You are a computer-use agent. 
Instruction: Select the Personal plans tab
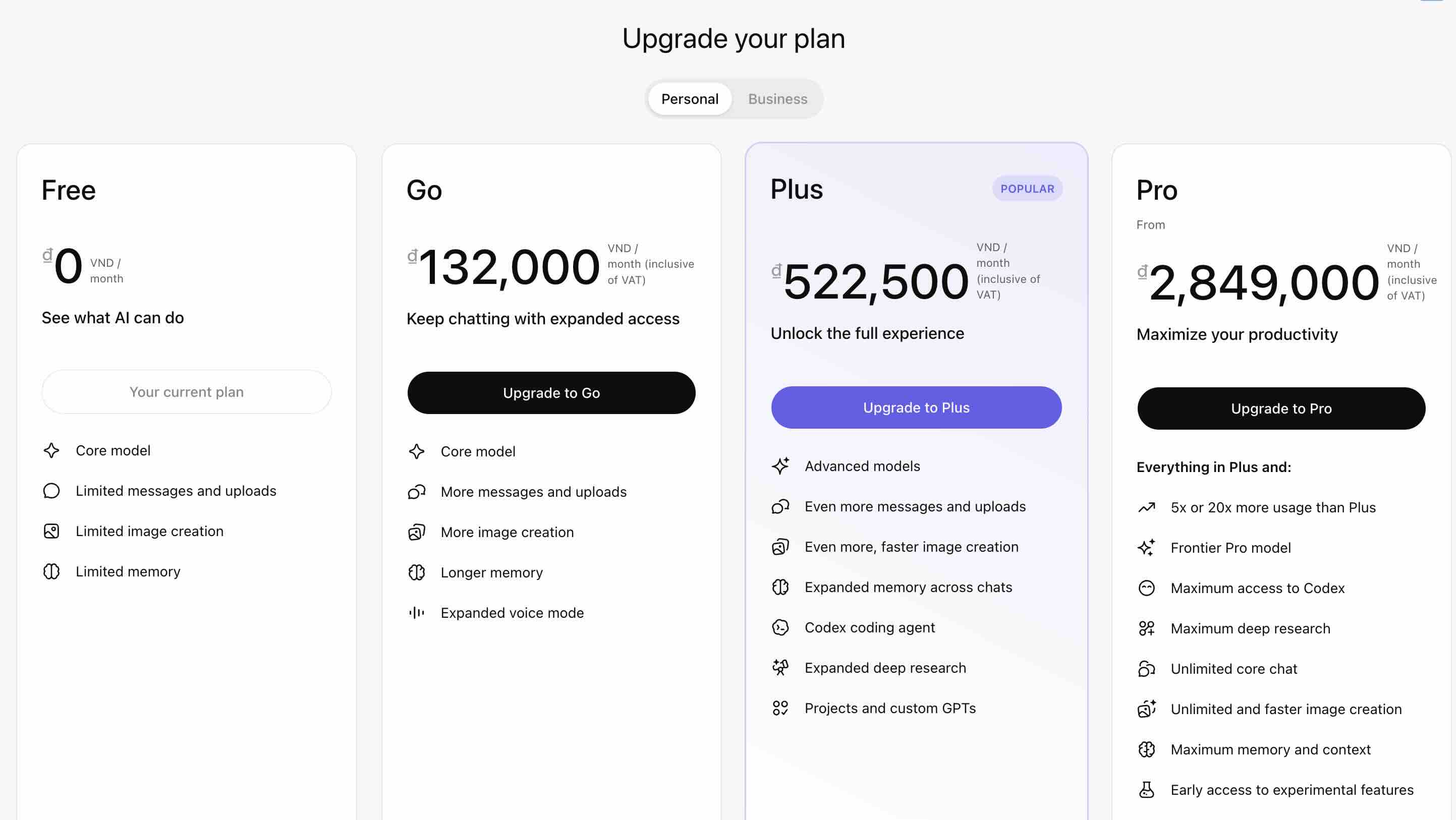690,99
